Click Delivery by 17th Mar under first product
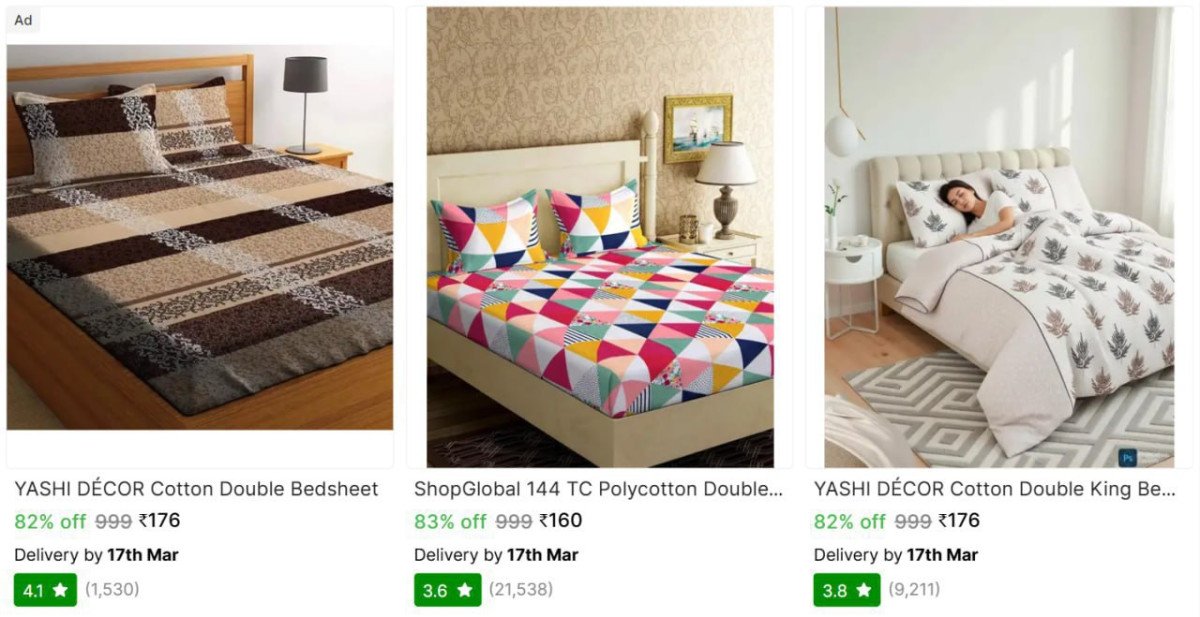 pos(96,555)
